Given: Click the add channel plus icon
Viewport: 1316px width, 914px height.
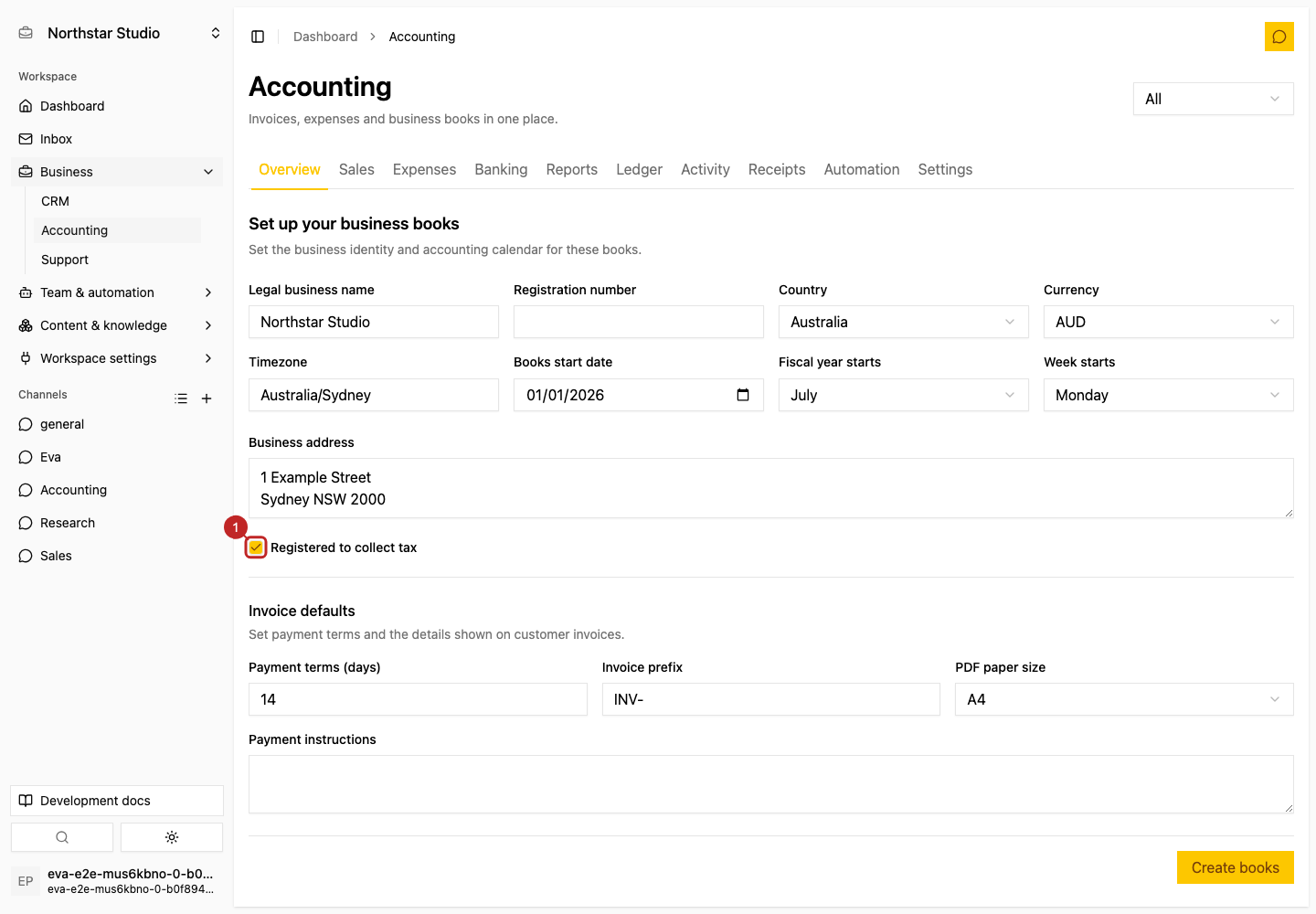Looking at the screenshot, I should coord(207,399).
